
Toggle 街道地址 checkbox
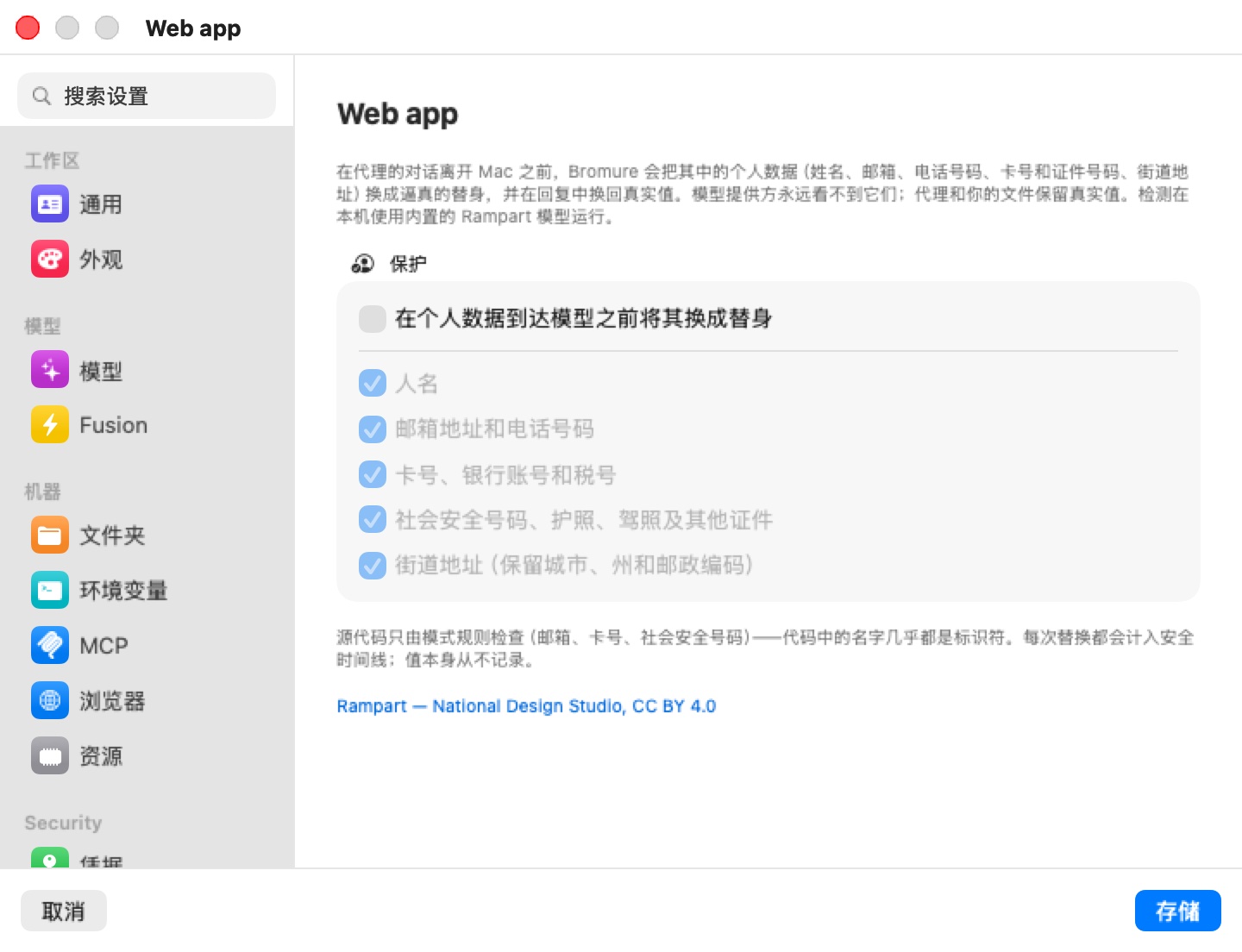[x=373, y=566]
